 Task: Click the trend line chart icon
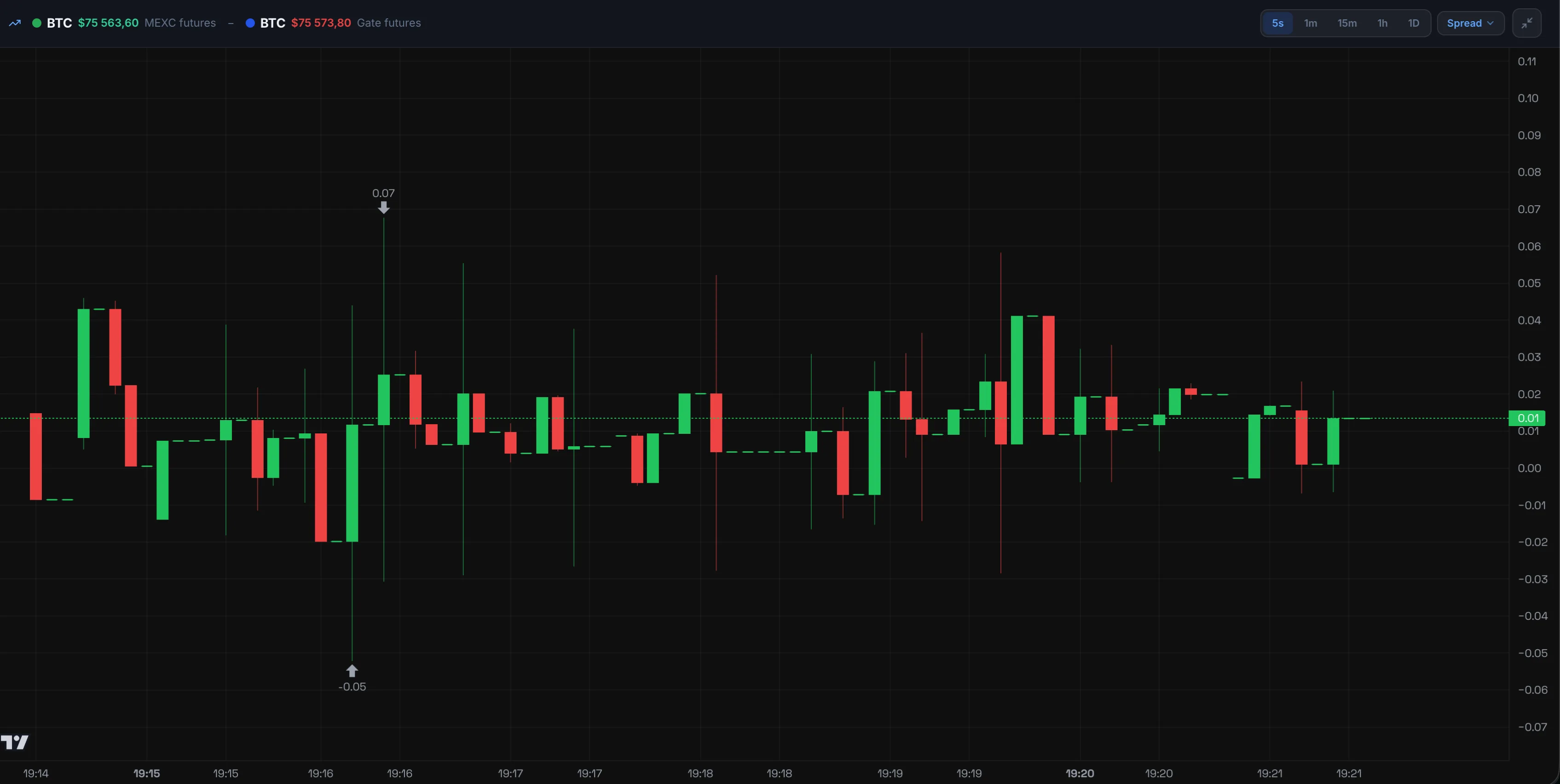click(15, 23)
